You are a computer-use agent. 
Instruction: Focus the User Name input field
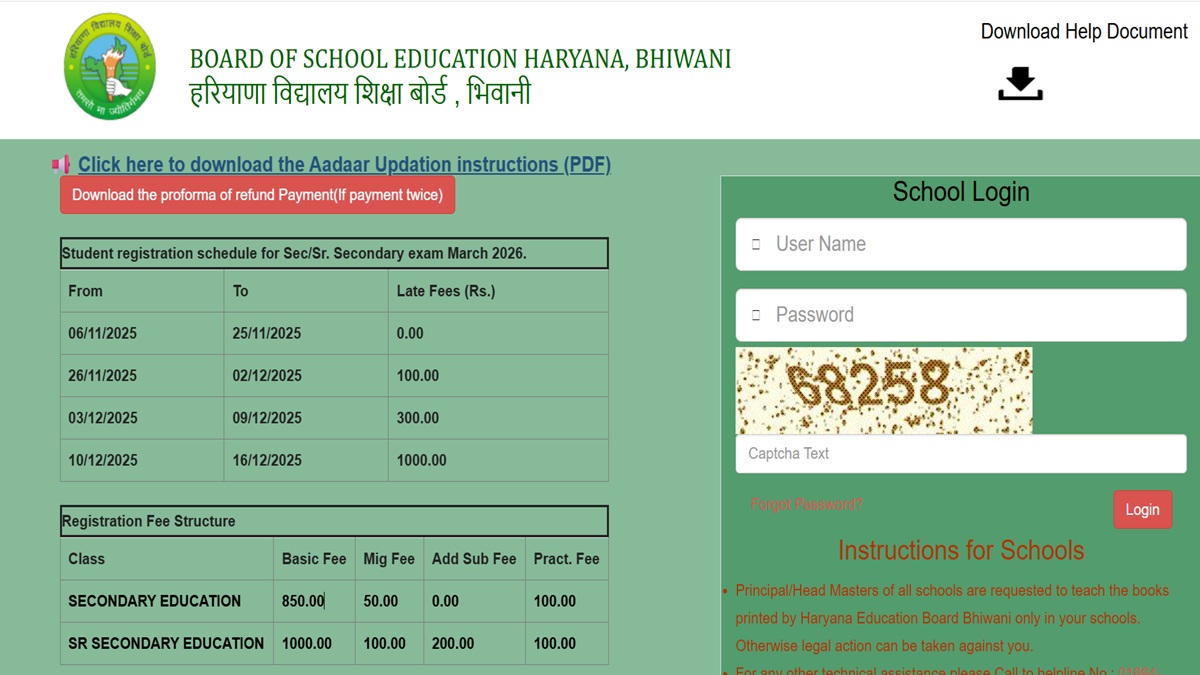click(x=970, y=244)
